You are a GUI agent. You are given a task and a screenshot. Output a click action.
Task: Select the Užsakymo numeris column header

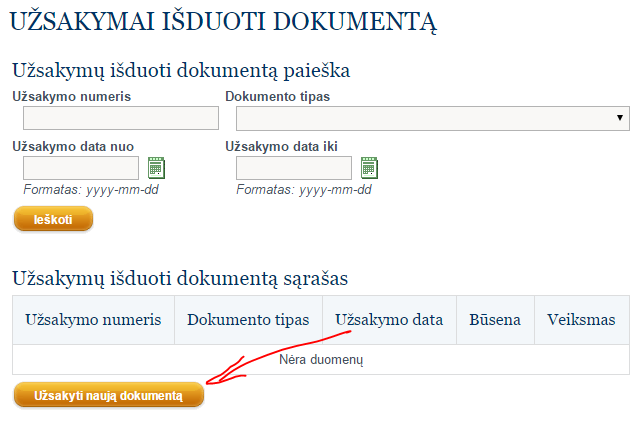click(x=93, y=320)
